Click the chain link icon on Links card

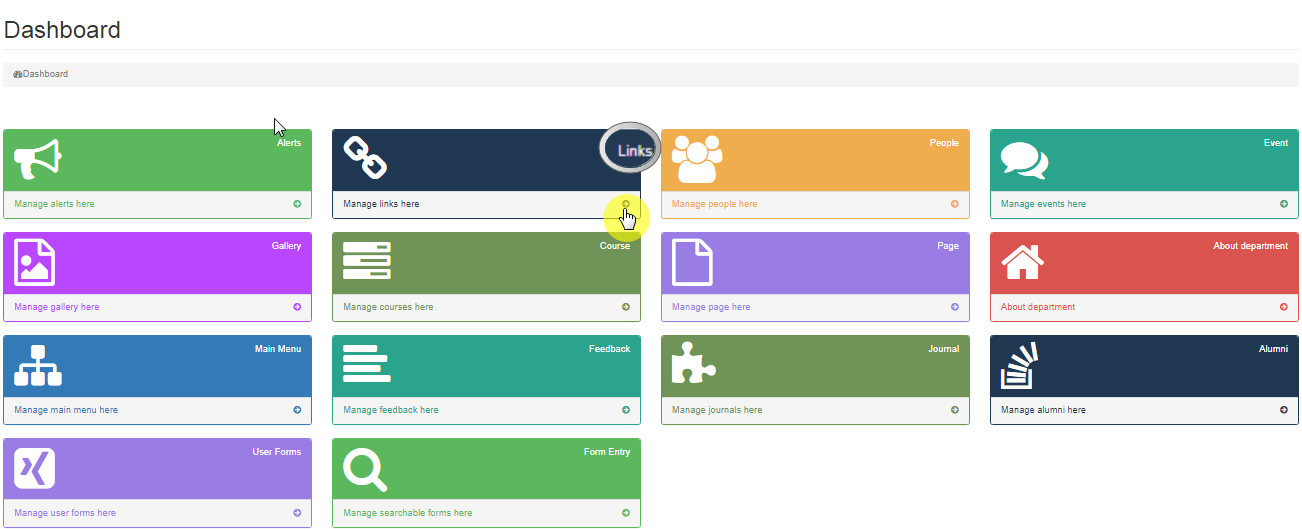[365, 159]
